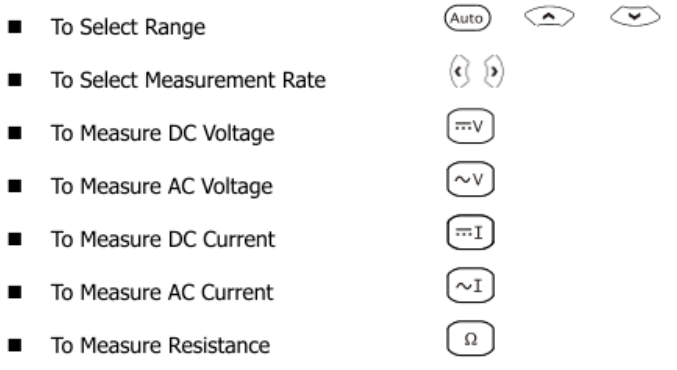Click the "To Measure DC Voltage" text
This screenshot has height=370, width=677.
(x=163, y=133)
